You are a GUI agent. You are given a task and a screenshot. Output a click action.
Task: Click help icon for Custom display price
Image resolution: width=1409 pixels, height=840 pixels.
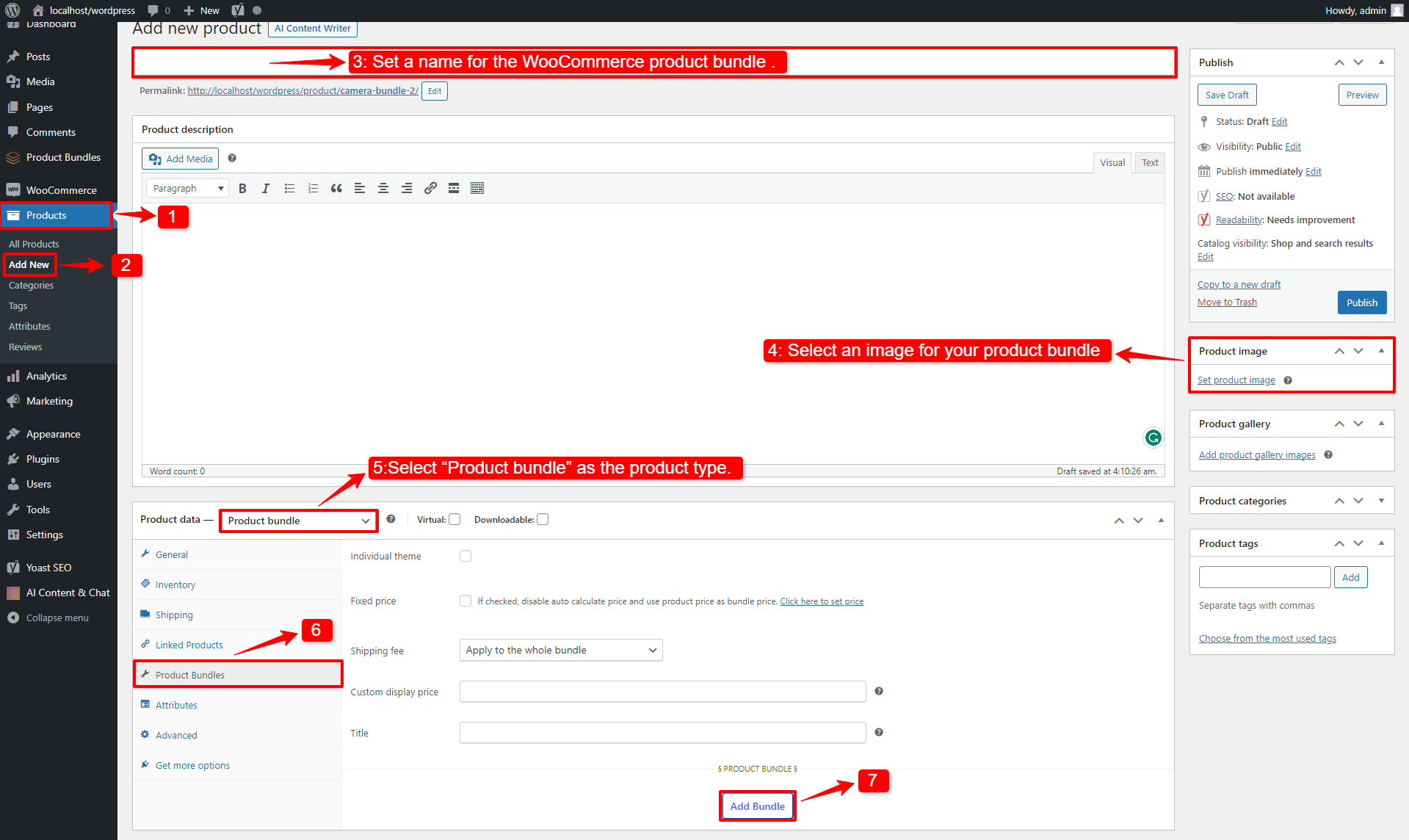(x=879, y=691)
